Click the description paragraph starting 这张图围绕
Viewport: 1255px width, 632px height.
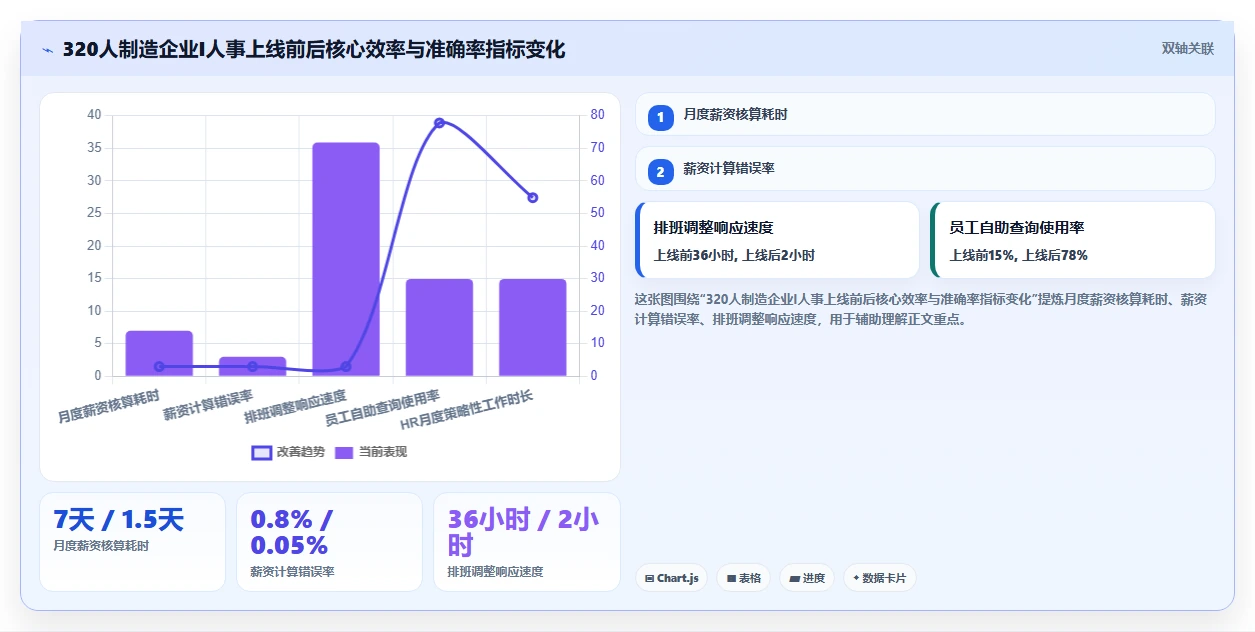(x=921, y=310)
